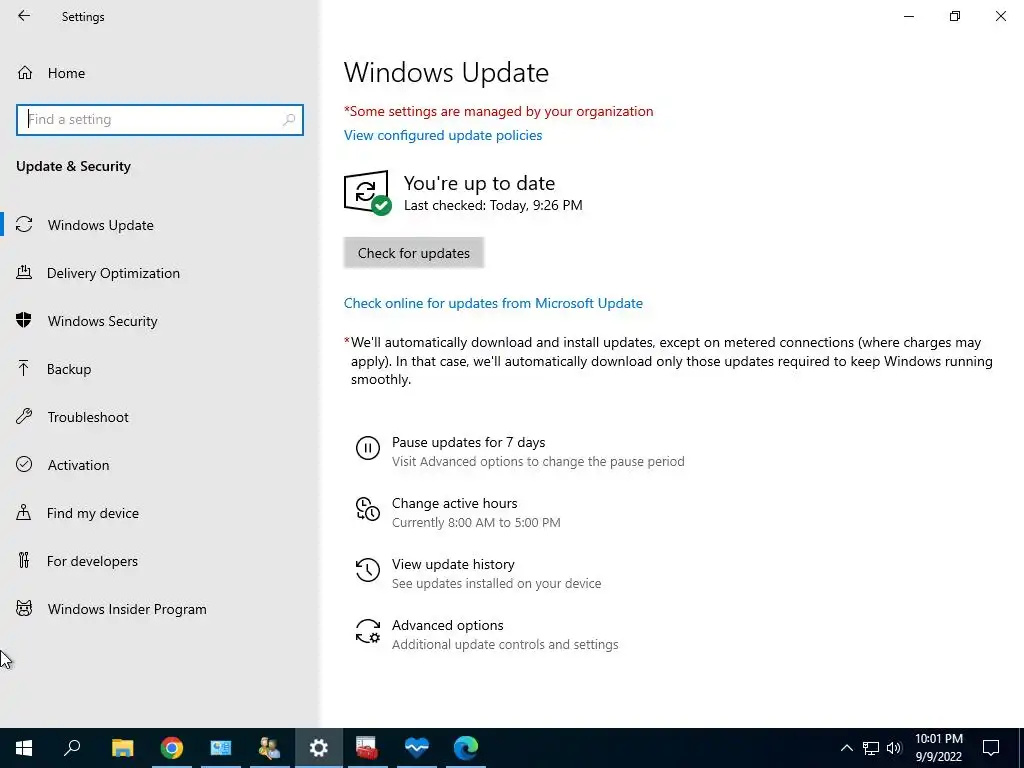Open the red toolbox app in taskbar

point(367,748)
